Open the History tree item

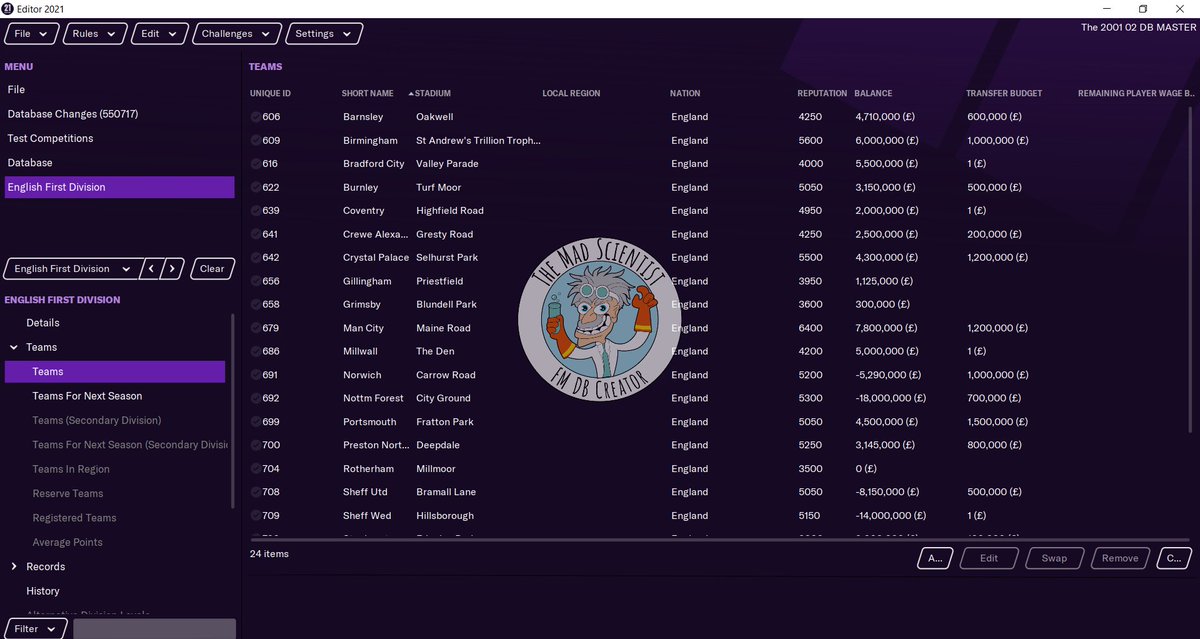point(43,591)
